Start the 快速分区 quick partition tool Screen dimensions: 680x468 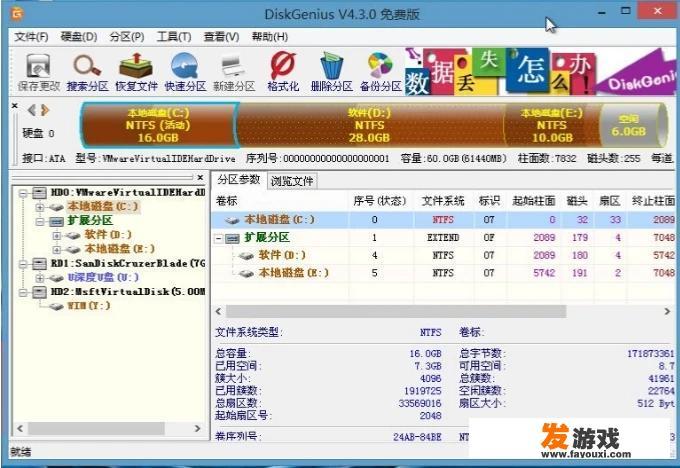(x=185, y=72)
